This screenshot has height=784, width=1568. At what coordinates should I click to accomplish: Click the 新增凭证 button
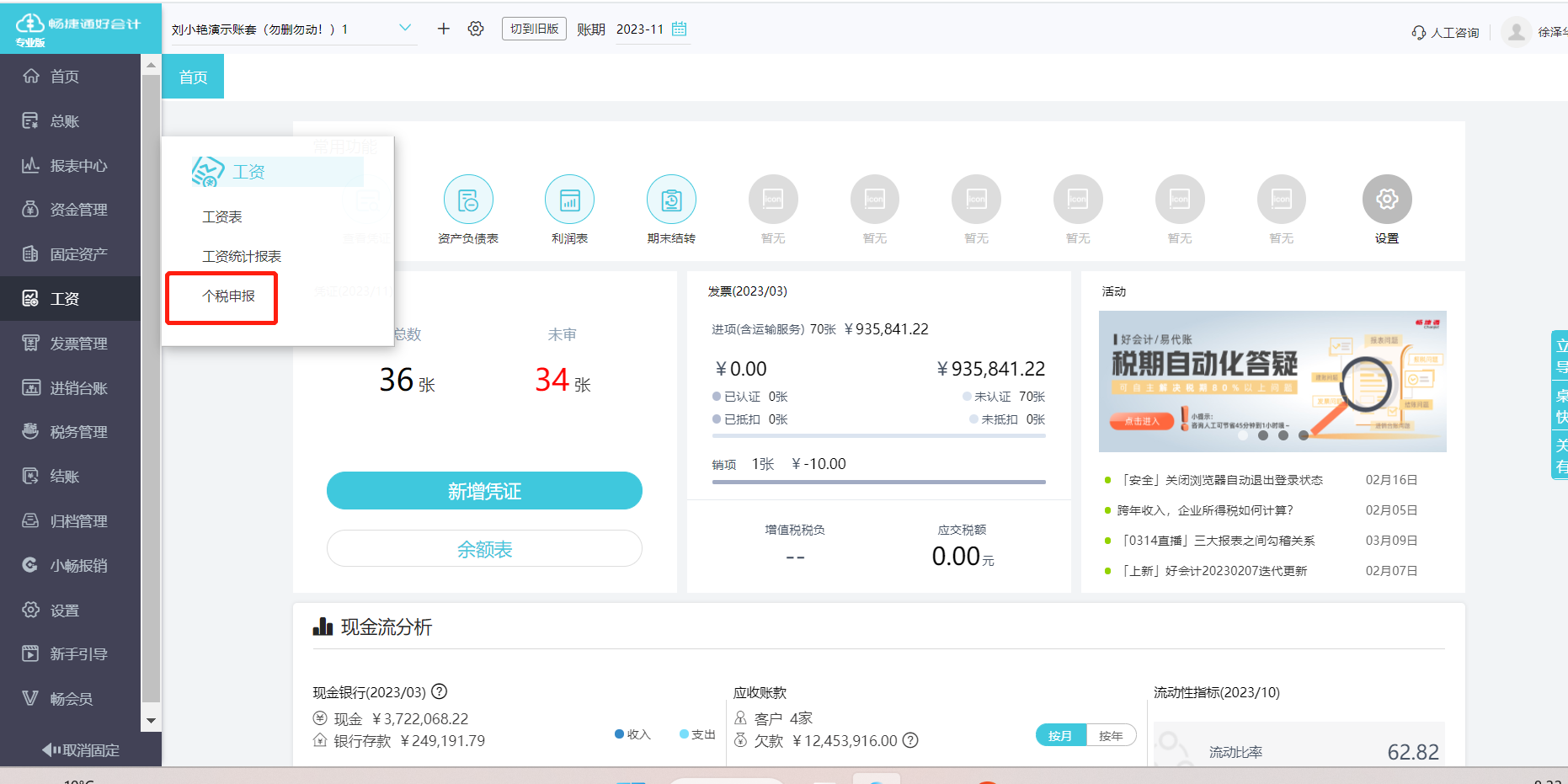point(484,490)
